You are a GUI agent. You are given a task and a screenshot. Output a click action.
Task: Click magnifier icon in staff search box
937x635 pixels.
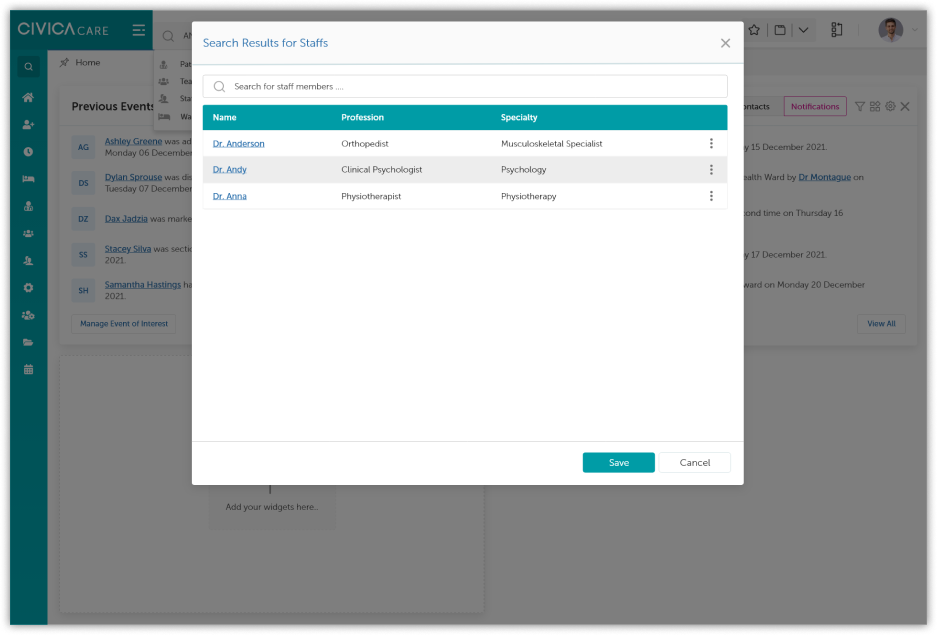tap(219, 87)
